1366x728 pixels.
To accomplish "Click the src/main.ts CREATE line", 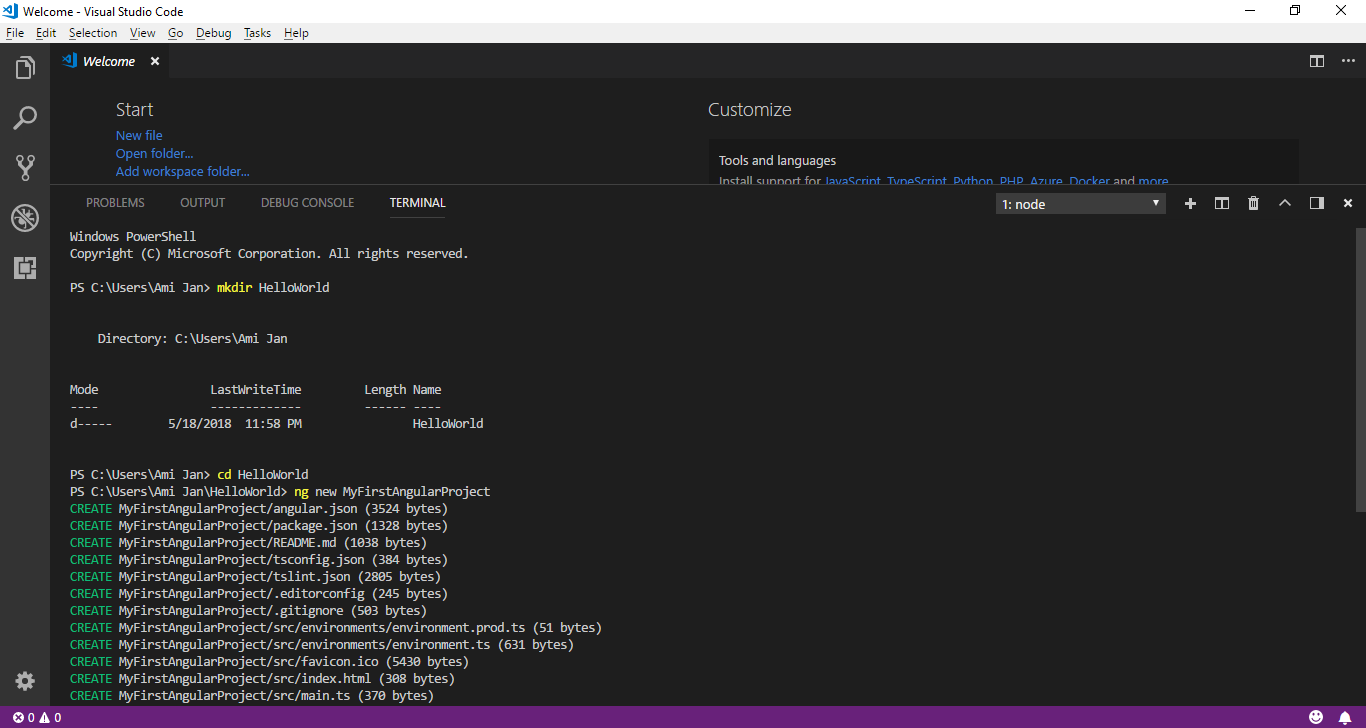I will click(252, 696).
